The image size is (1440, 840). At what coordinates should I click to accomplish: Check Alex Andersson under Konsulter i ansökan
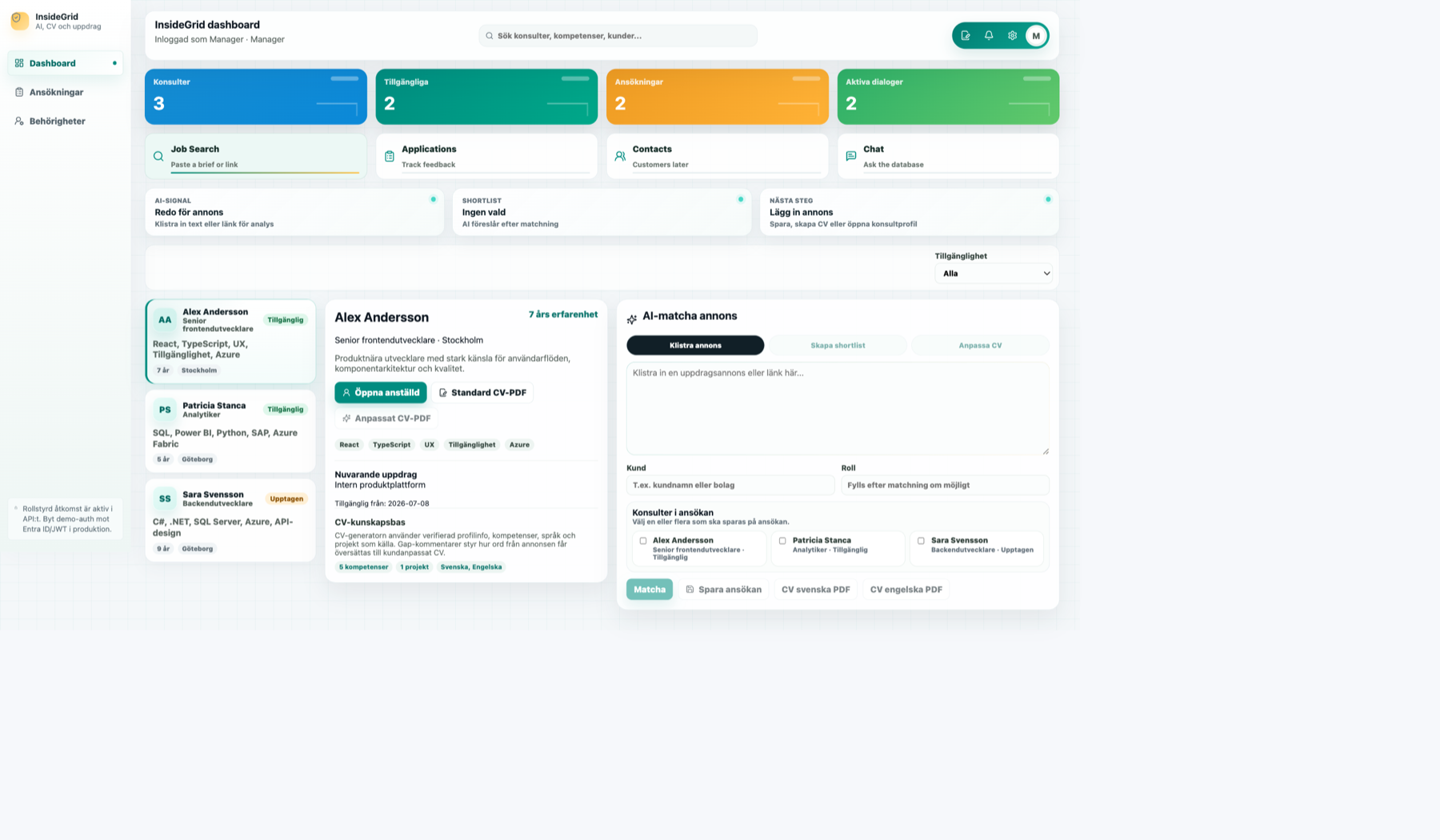(x=643, y=541)
